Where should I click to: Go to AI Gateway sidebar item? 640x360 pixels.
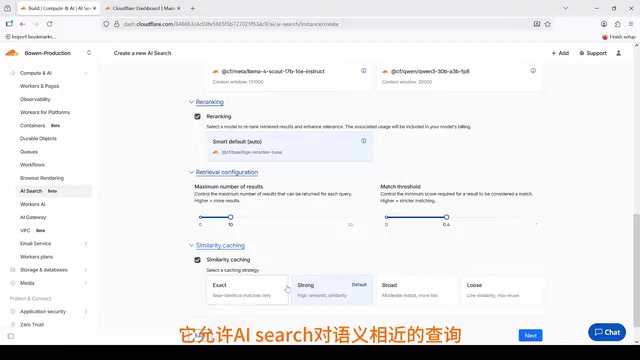(x=33, y=217)
